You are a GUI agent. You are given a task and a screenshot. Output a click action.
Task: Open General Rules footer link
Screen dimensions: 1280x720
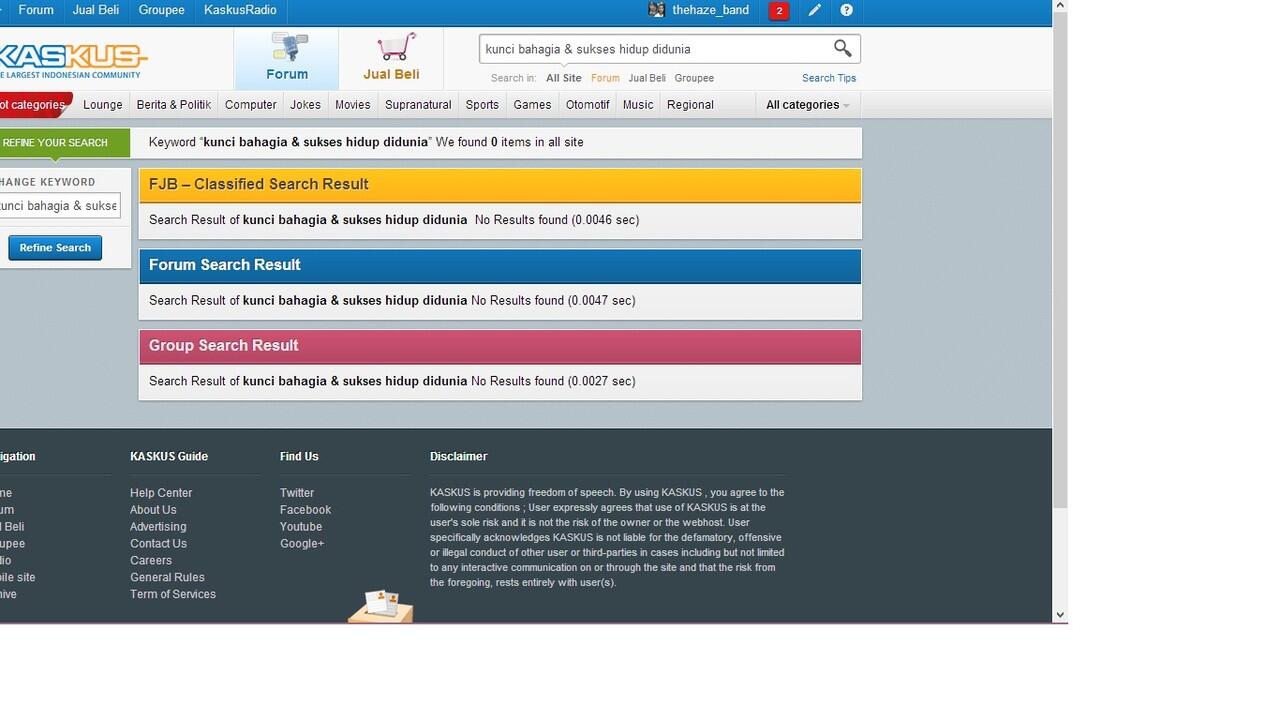(167, 578)
